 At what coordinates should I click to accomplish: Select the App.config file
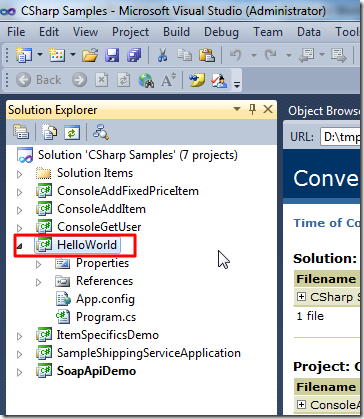[x=105, y=299]
